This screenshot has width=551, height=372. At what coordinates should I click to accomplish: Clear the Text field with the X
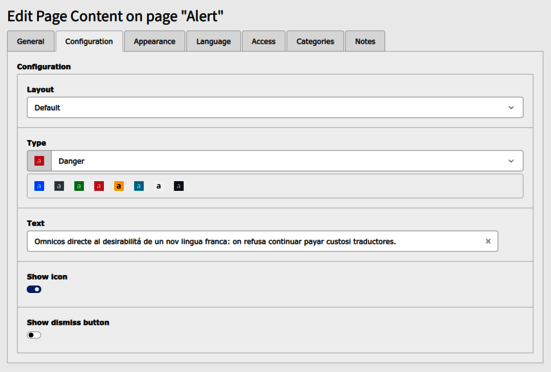click(488, 241)
